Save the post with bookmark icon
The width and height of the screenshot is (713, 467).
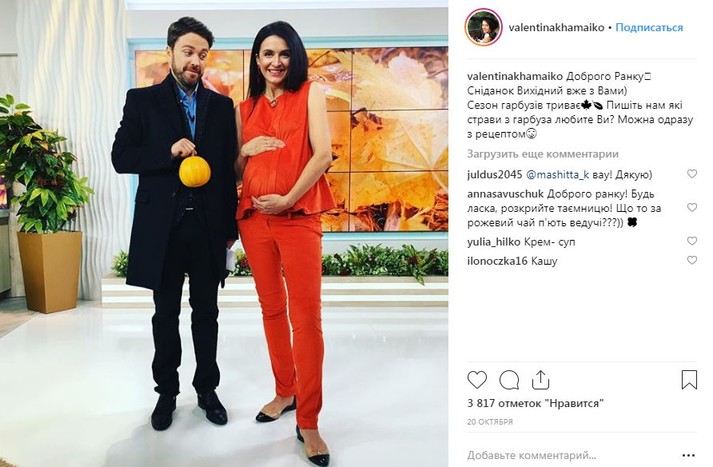689,380
